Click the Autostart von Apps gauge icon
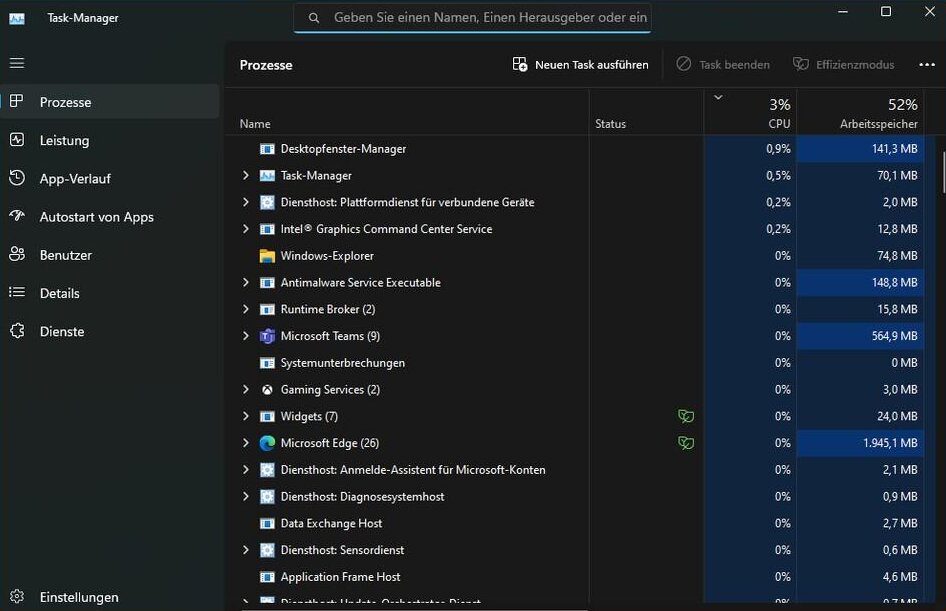The height and width of the screenshot is (611, 946). click(17, 216)
